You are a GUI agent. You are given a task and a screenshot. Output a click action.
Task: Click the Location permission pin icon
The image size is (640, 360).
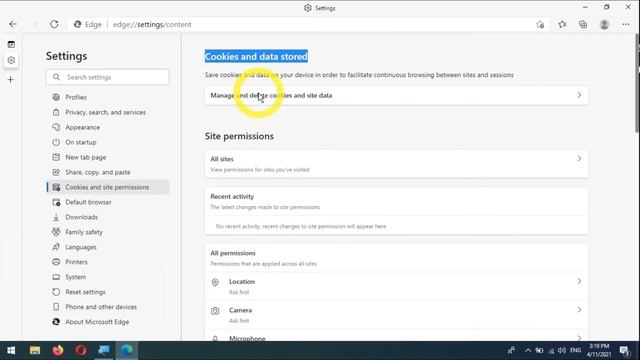215,282
